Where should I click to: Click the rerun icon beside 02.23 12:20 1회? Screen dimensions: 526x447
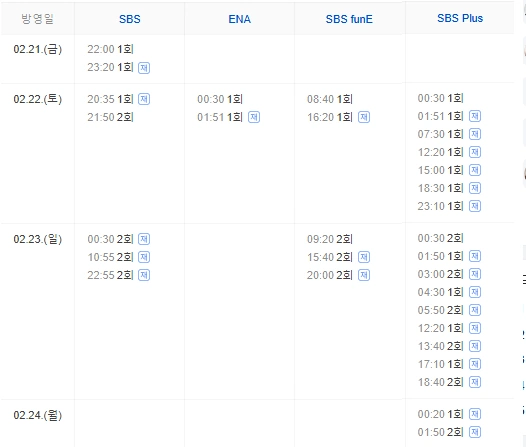coord(475,328)
